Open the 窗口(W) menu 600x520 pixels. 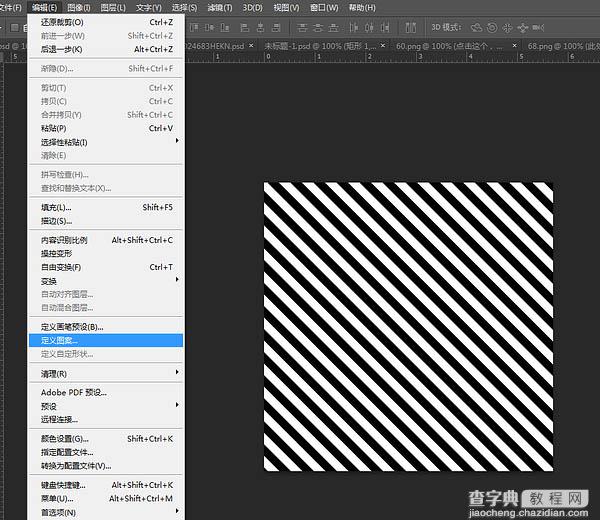click(x=324, y=7)
